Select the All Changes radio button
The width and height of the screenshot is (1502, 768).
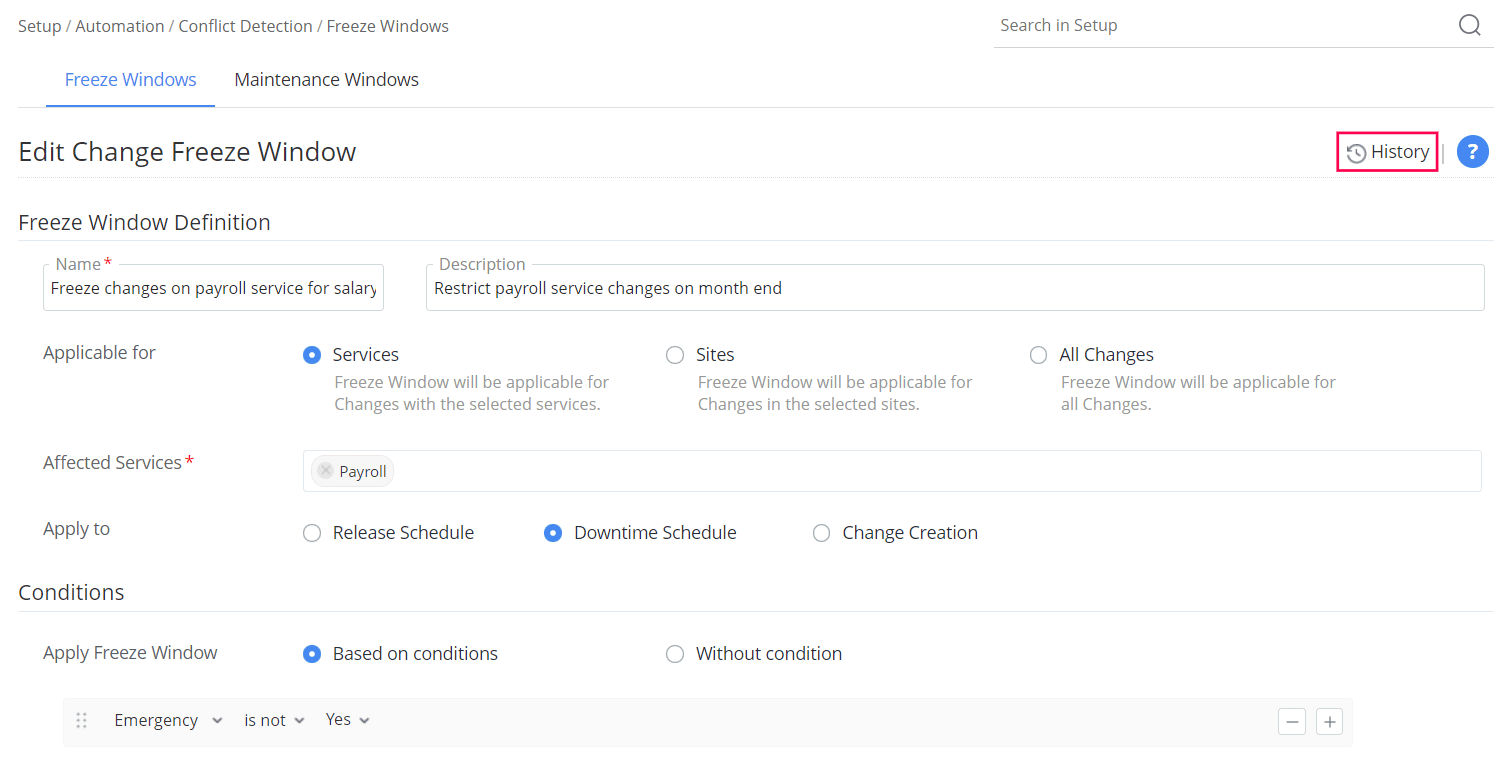pyautogui.click(x=1038, y=355)
